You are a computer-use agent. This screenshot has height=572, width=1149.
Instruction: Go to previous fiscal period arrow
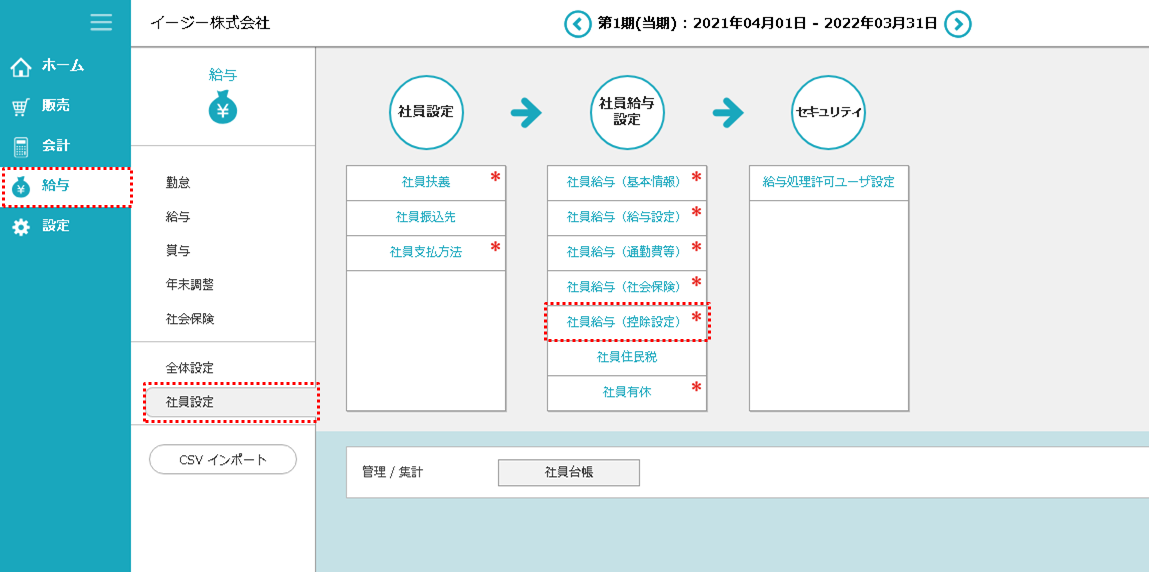[x=577, y=23]
